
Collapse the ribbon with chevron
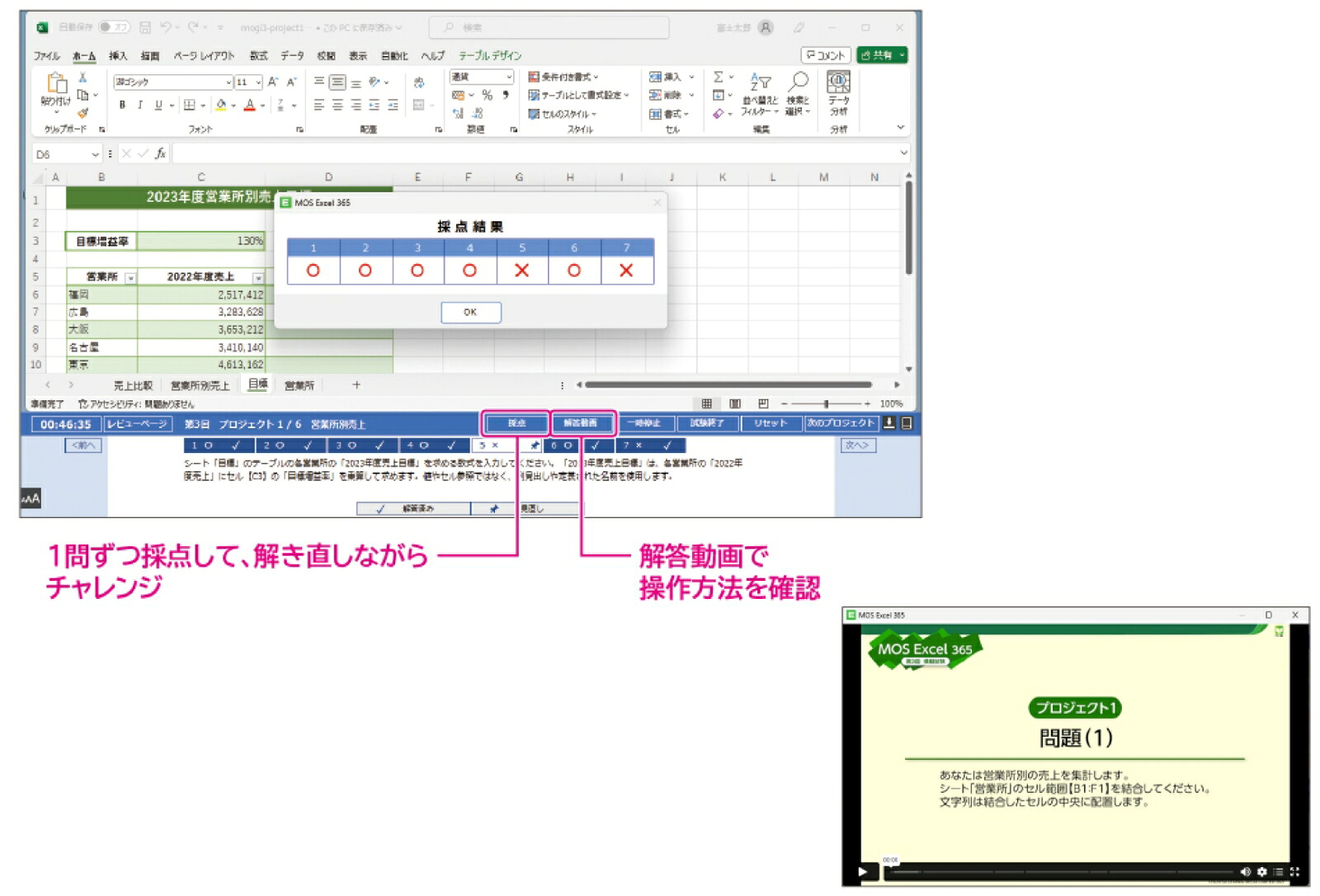coord(900,128)
